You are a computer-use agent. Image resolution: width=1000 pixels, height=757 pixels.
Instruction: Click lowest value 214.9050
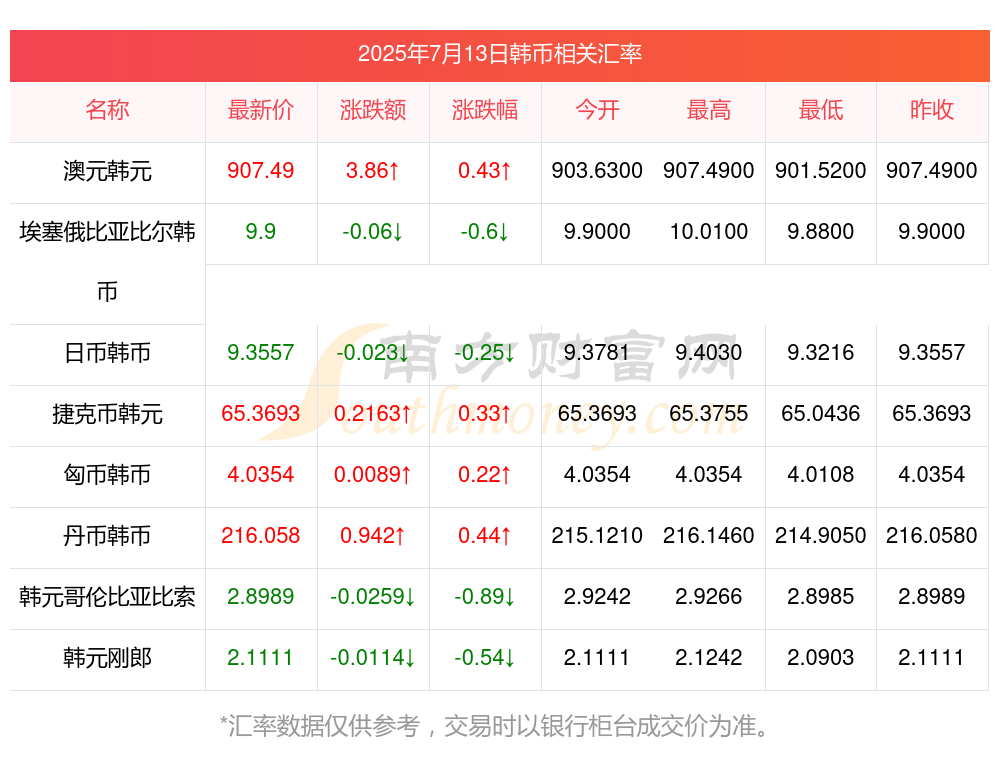[x=821, y=536]
